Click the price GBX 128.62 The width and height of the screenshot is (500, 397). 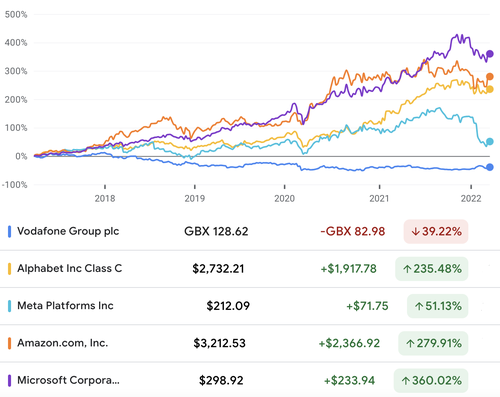pyautogui.click(x=216, y=231)
